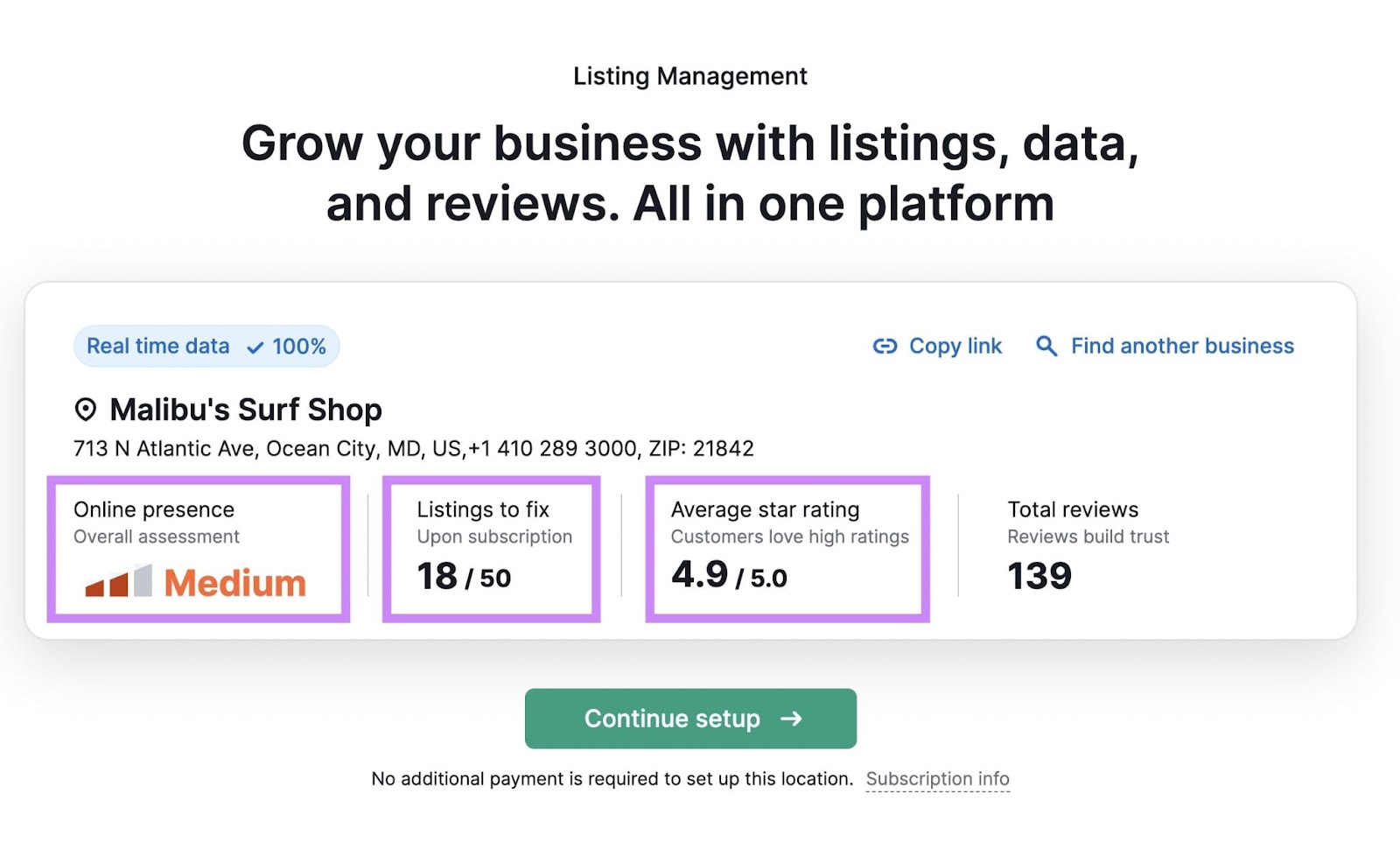Open Subscription info

937,778
